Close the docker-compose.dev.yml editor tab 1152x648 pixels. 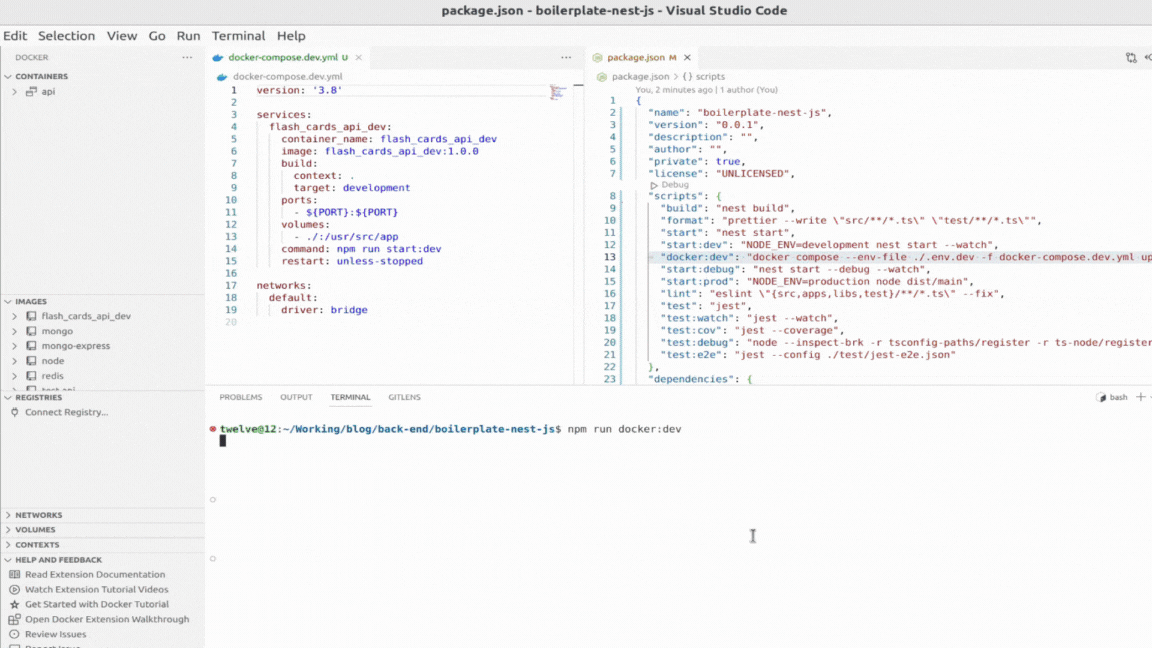[359, 57]
